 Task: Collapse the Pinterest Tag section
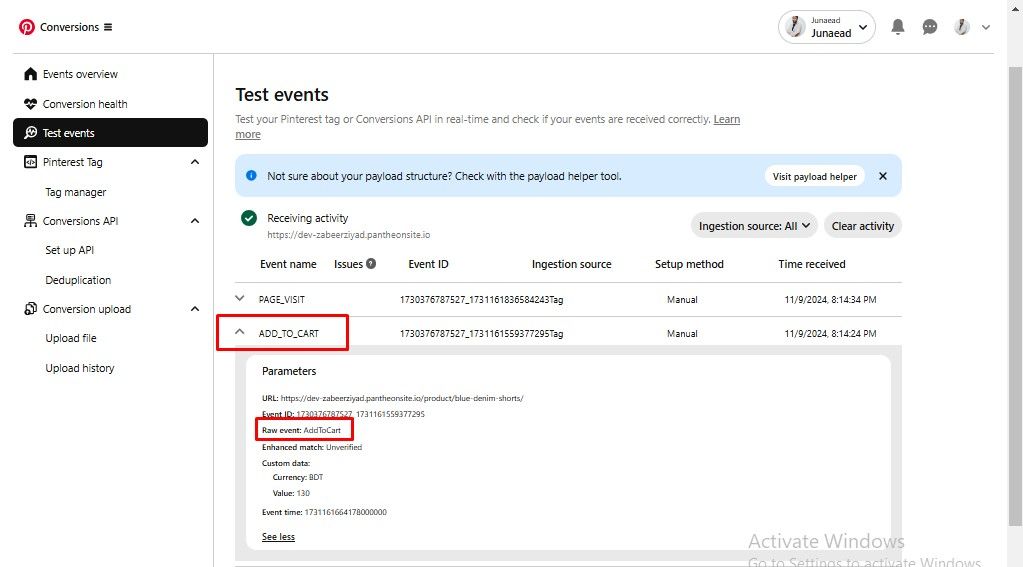[194, 162]
